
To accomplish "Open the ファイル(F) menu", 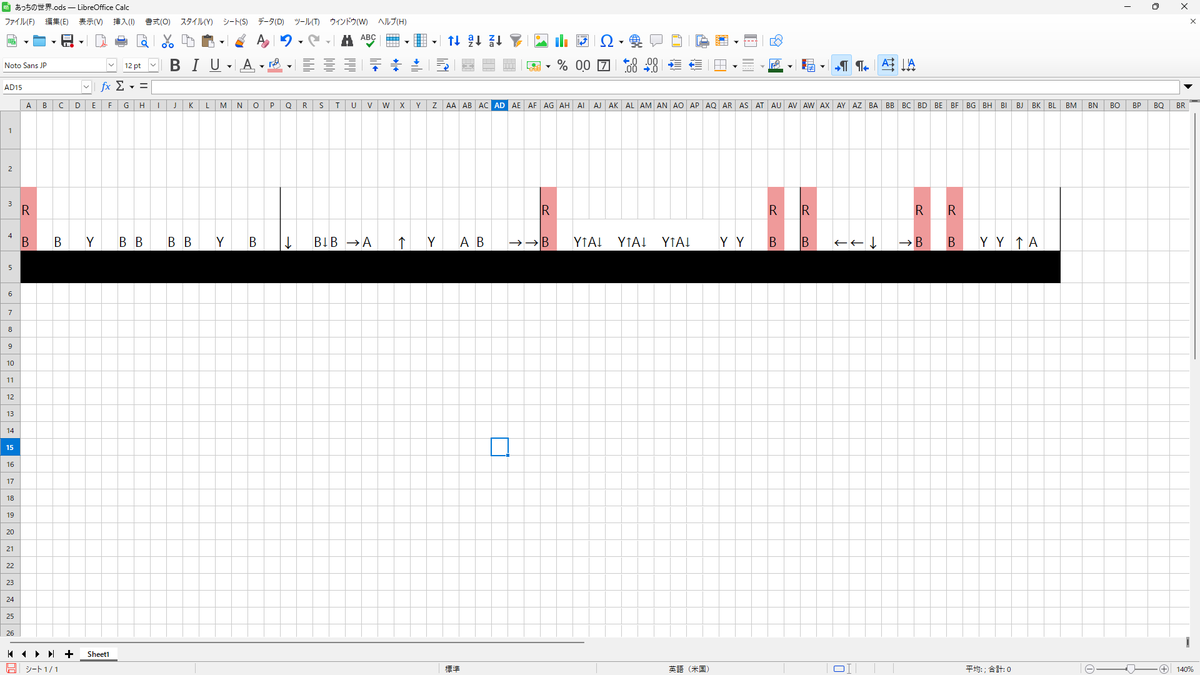I will click(20, 21).
